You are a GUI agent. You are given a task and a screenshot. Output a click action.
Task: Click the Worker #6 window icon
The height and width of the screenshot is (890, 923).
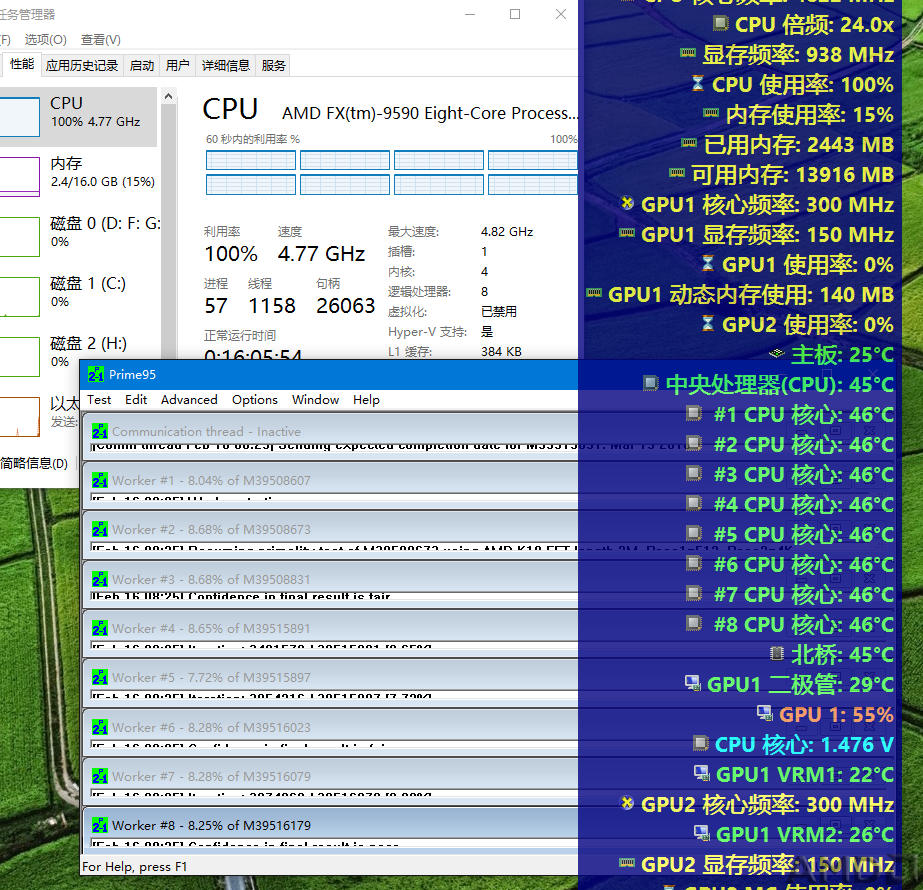(99, 727)
